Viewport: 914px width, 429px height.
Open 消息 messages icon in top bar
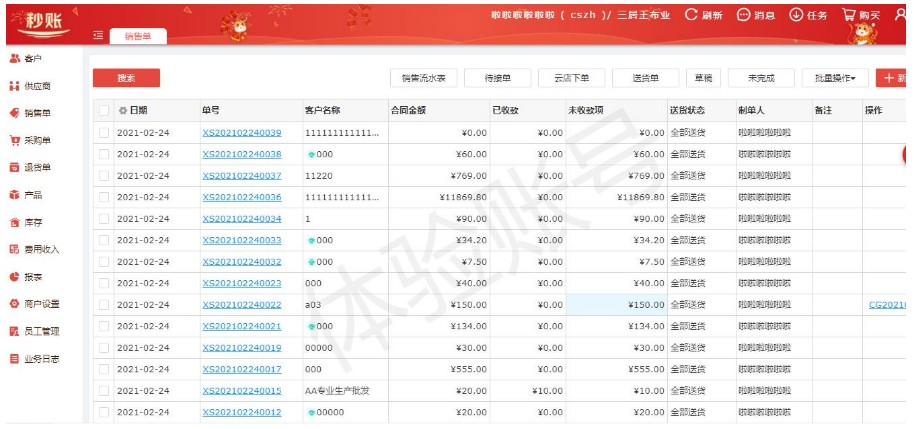pos(743,16)
